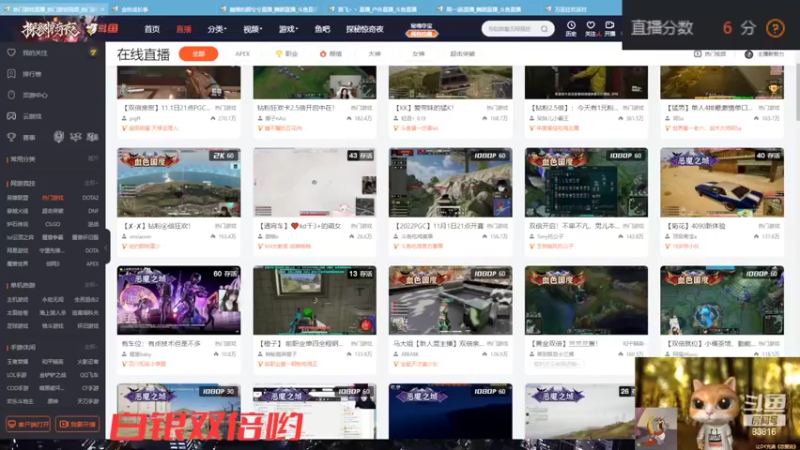Expand 全部 next to 手游休闲
The image size is (800, 450).
tap(91, 347)
